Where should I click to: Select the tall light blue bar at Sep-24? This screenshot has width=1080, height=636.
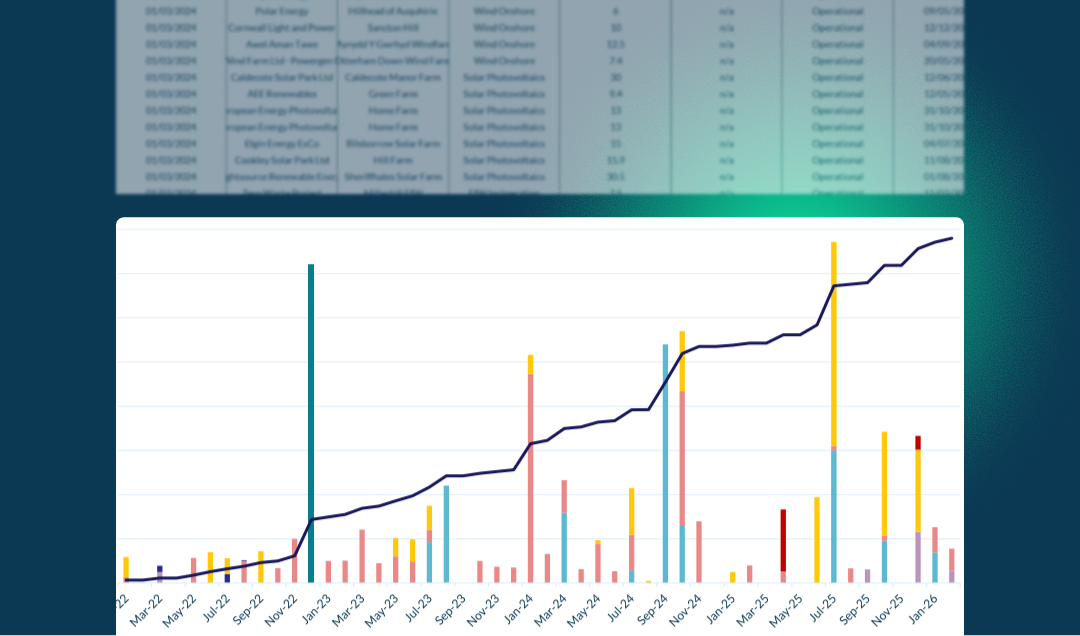pyautogui.click(x=665, y=463)
